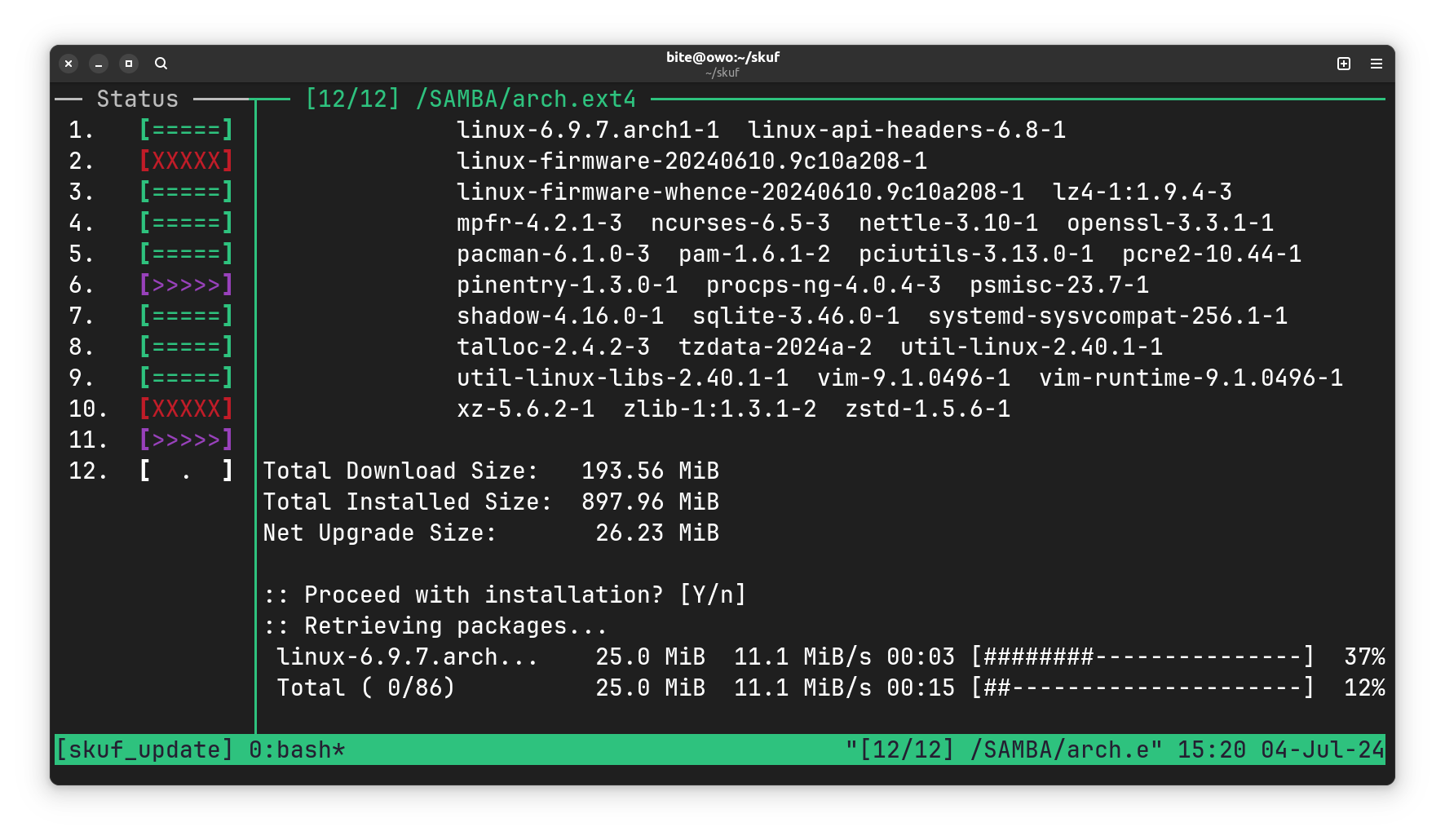Click tmux session name [skuf_update]
Screen dimensions: 1445x840
click(x=144, y=749)
